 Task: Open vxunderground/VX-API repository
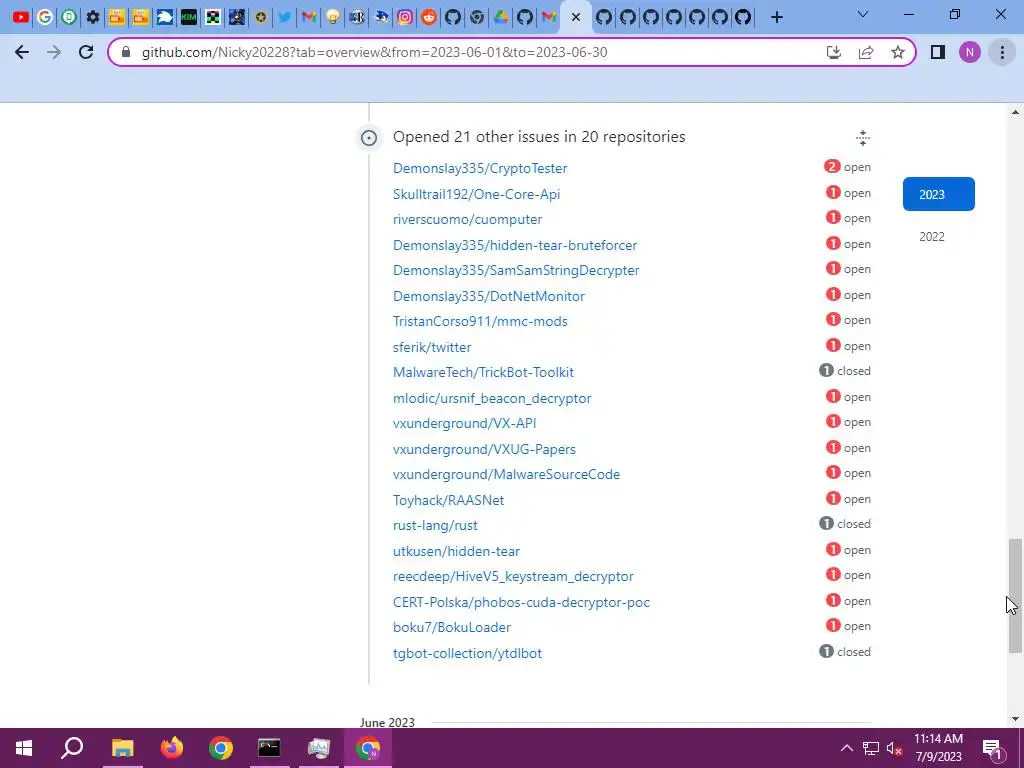[x=465, y=423]
